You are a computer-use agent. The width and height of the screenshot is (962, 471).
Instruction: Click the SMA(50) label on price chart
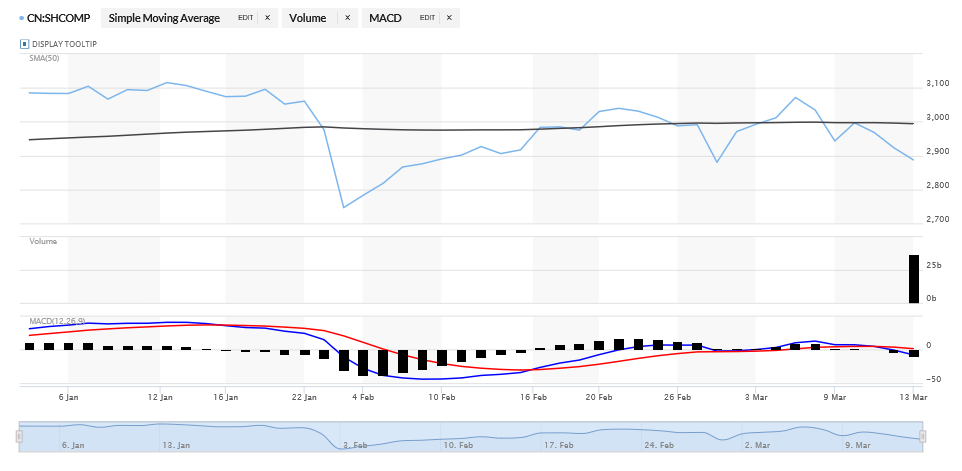42,57
